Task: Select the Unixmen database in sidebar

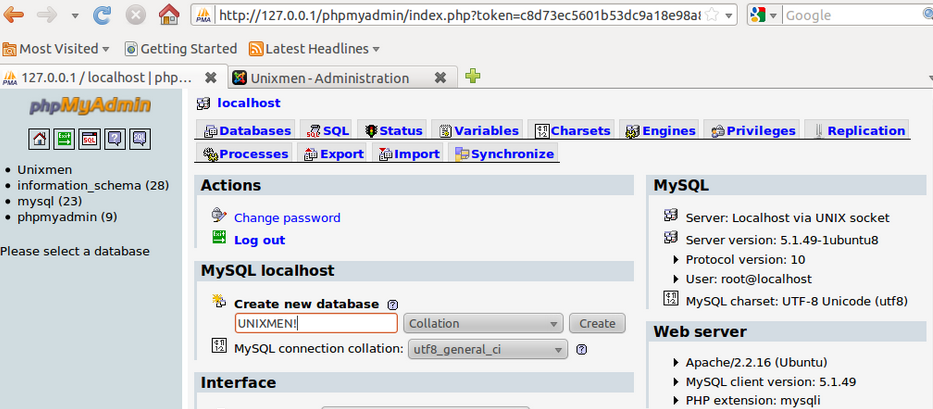Action: click(x=45, y=170)
